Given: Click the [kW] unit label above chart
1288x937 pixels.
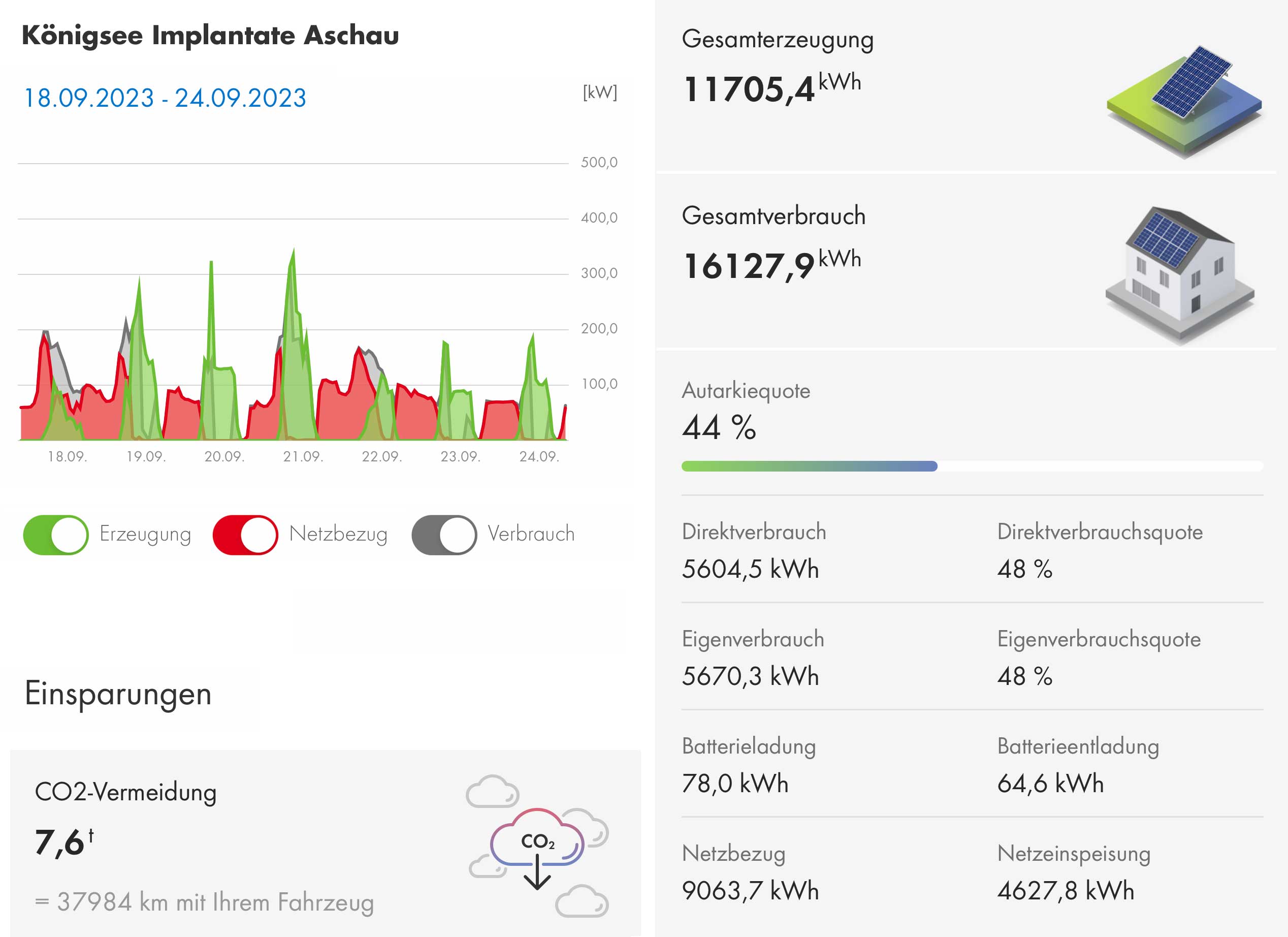Looking at the screenshot, I should (x=600, y=92).
